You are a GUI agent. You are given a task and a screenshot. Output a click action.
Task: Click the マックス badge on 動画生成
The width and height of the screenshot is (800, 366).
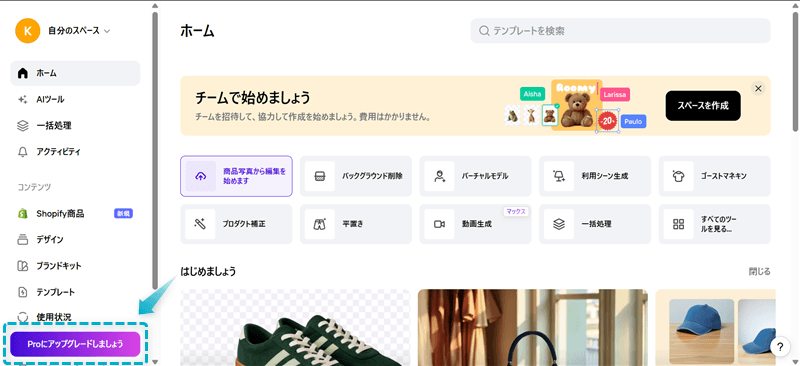[516, 211]
